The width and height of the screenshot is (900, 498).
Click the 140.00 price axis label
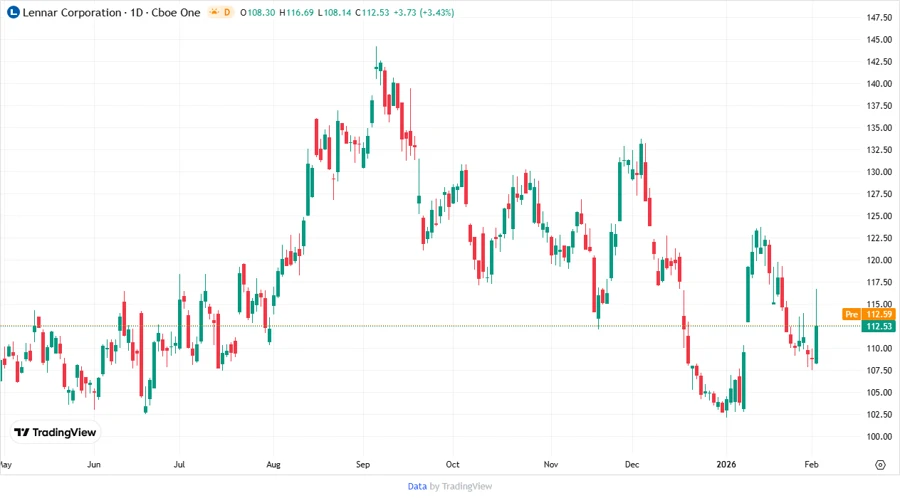pos(879,83)
